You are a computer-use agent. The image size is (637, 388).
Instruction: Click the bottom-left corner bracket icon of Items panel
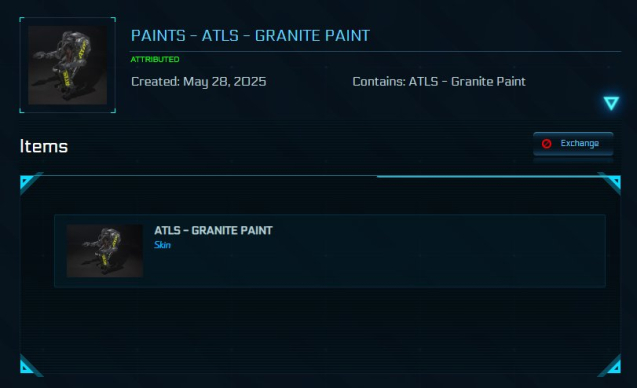[29, 365]
